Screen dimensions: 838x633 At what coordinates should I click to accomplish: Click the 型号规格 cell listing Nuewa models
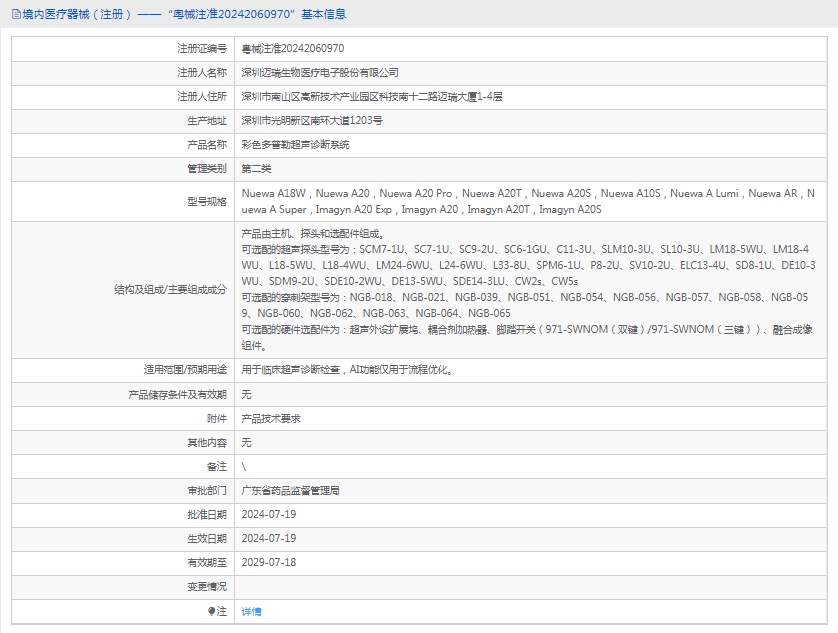coord(528,201)
